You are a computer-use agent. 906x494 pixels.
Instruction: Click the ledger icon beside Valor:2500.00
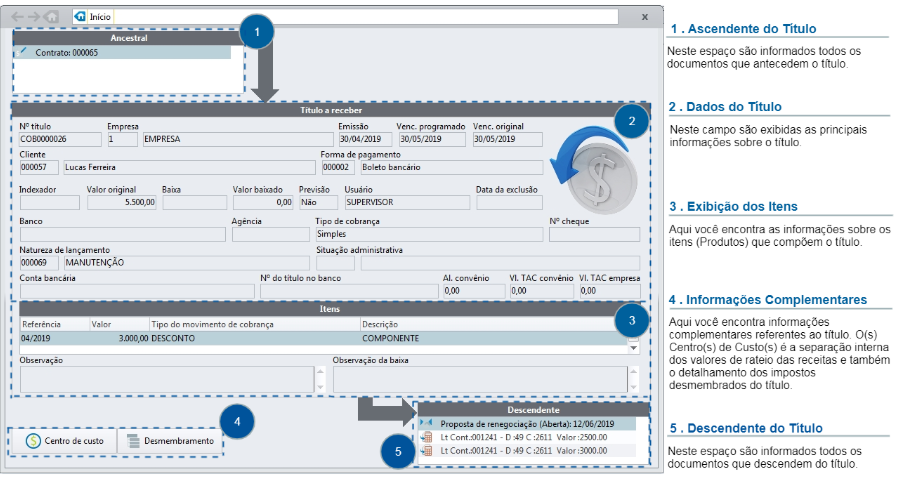(x=428, y=437)
